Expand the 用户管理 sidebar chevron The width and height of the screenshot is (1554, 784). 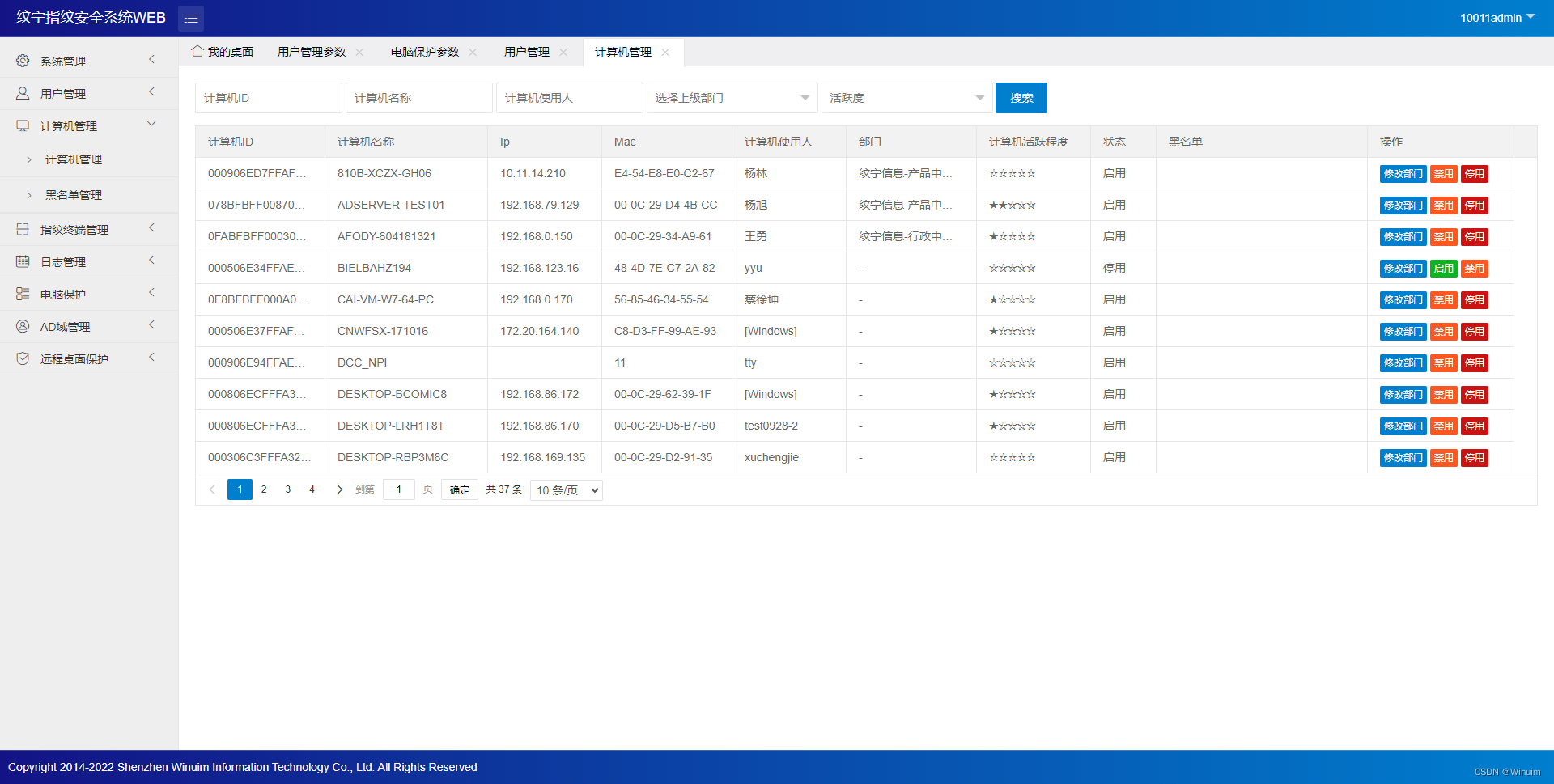click(x=151, y=92)
